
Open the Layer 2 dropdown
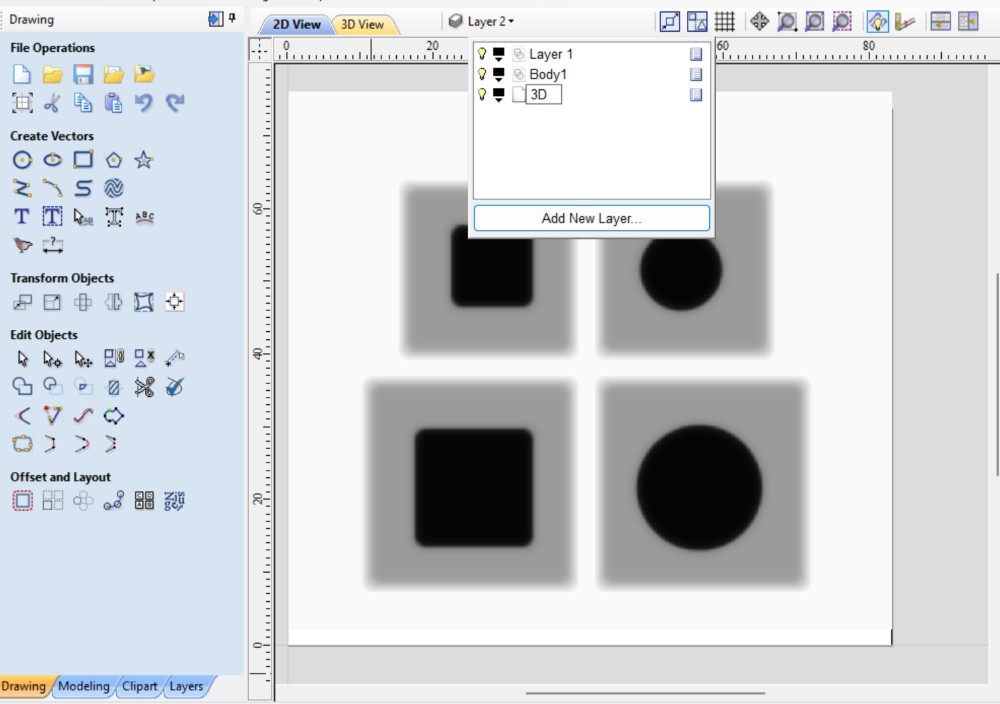[x=482, y=22]
